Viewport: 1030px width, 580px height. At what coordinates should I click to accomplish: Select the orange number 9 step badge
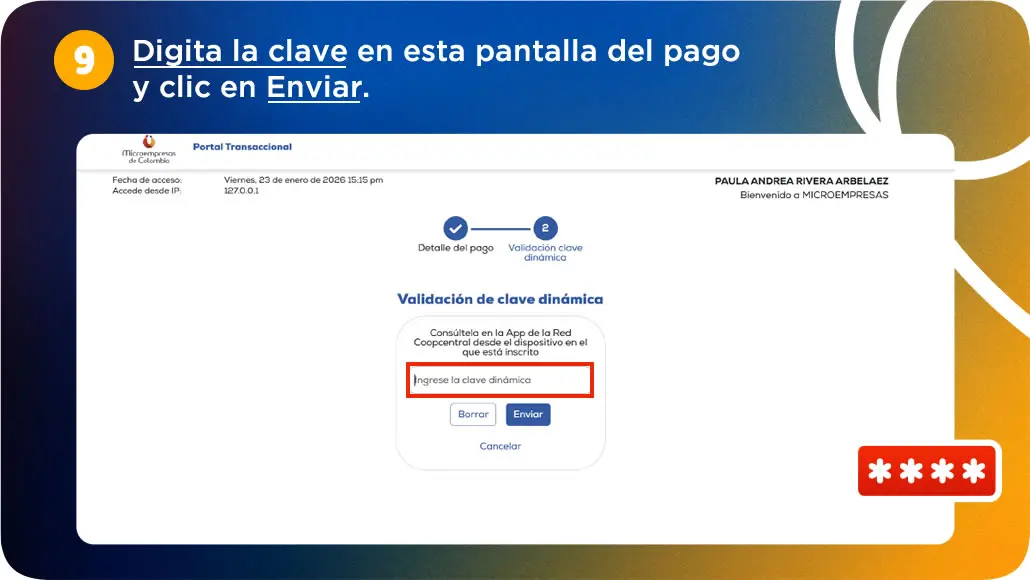pyautogui.click(x=84, y=60)
